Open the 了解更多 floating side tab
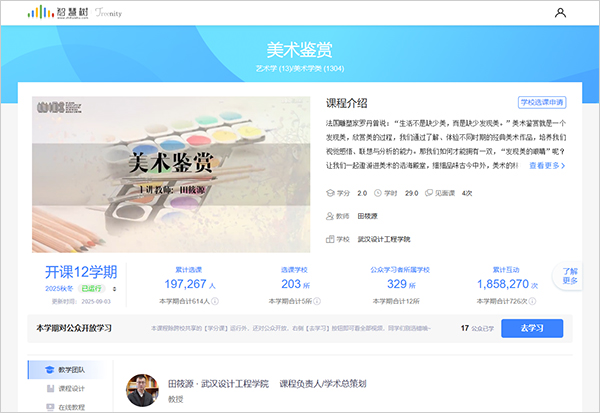Image resolution: width=600 pixels, height=413 pixels. coord(570,276)
